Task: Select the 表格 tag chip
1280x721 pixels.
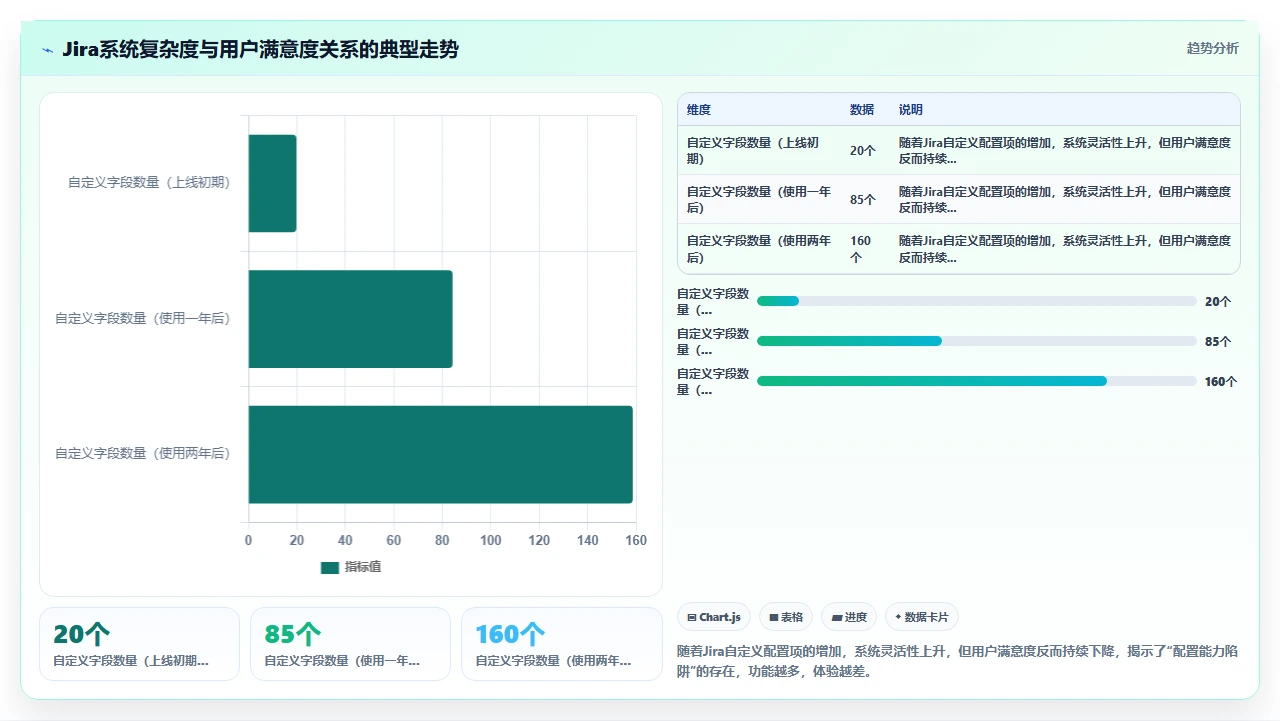Action: pos(786,617)
